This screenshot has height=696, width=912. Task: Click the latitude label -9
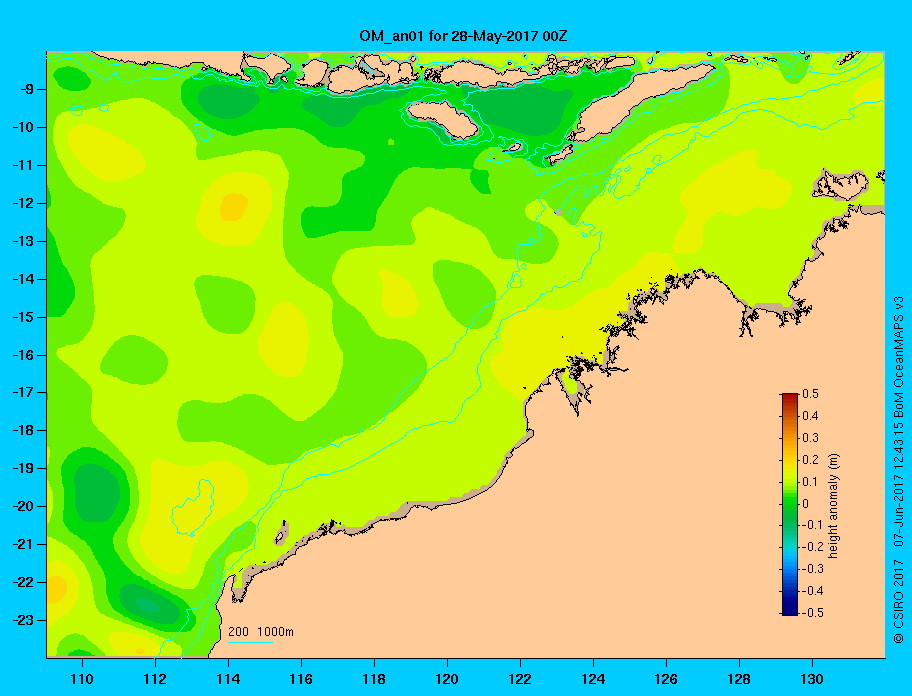25,90
